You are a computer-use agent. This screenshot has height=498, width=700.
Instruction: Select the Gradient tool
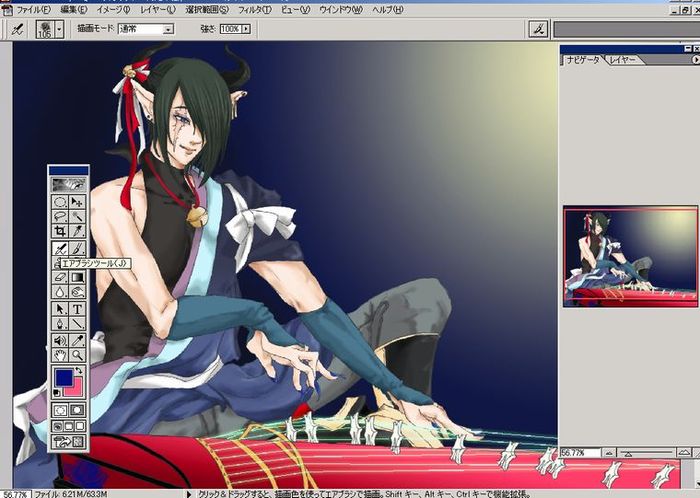(x=77, y=278)
